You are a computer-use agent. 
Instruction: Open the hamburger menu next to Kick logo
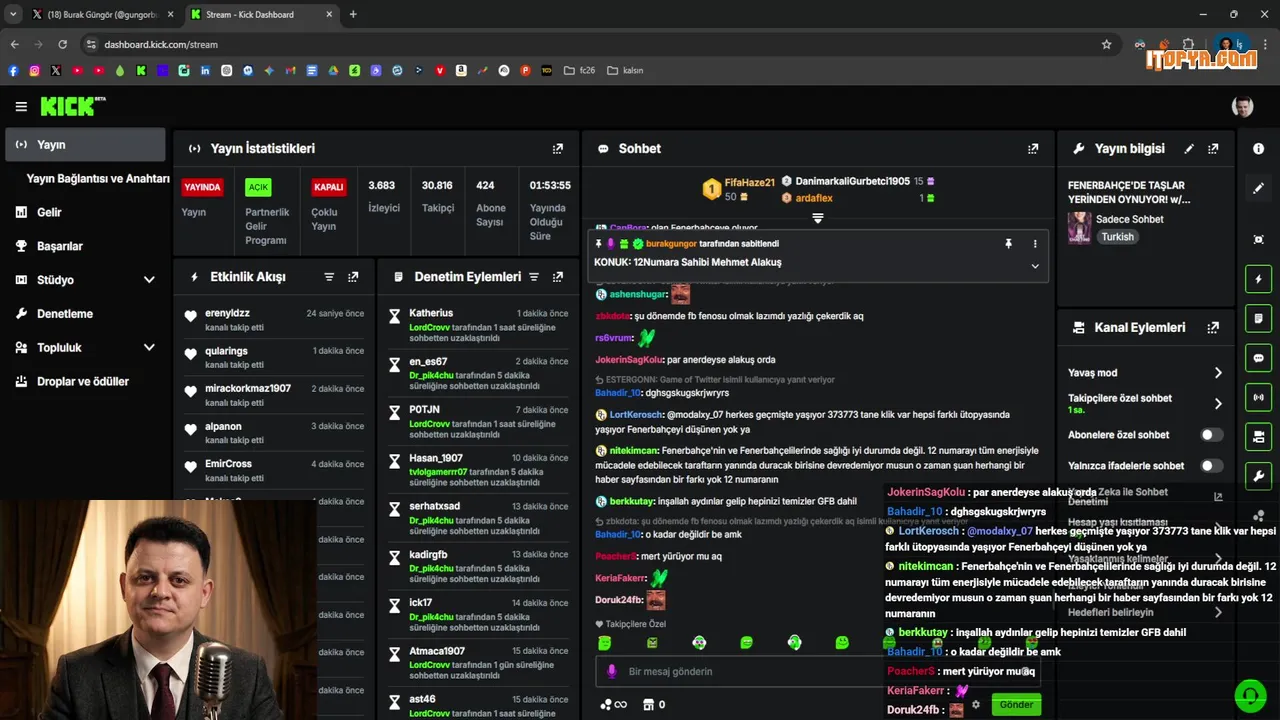pyautogui.click(x=21, y=106)
